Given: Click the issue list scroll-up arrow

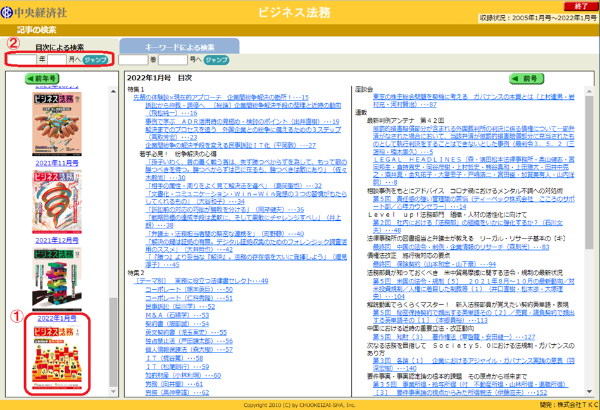Looking at the screenshot, I should click(113, 91).
